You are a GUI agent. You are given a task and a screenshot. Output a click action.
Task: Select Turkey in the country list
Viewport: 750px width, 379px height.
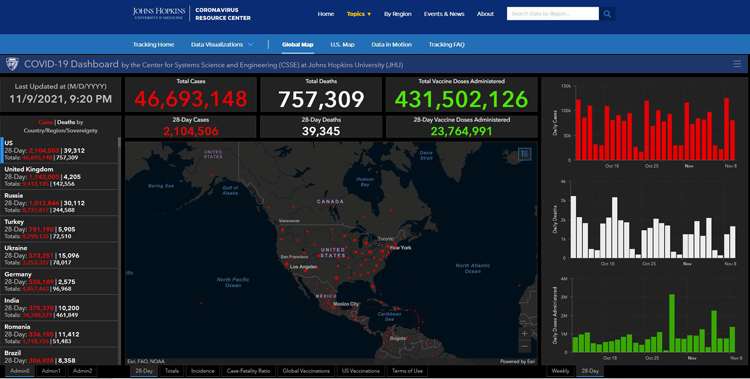59,229
